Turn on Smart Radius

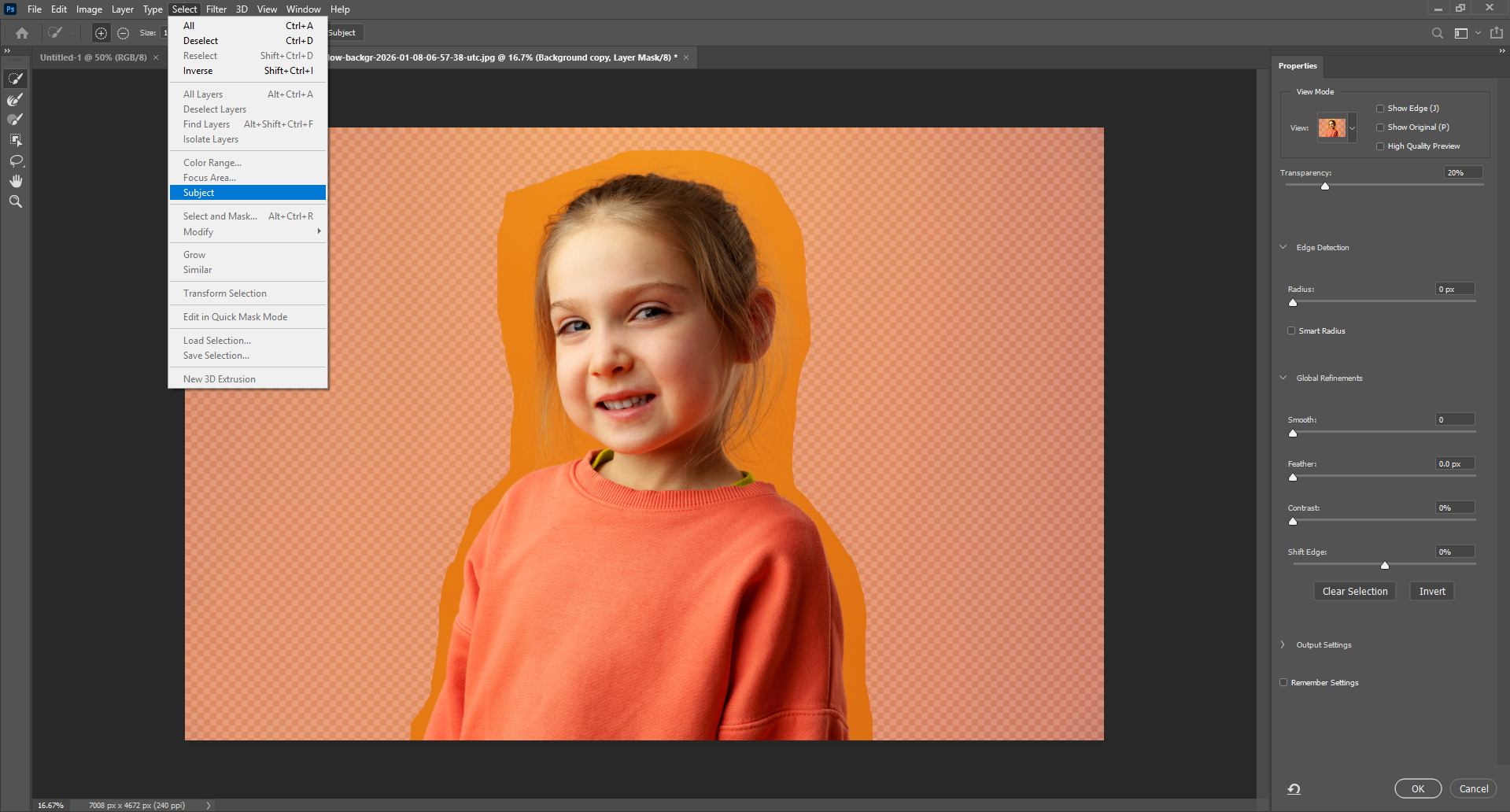click(1291, 330)
